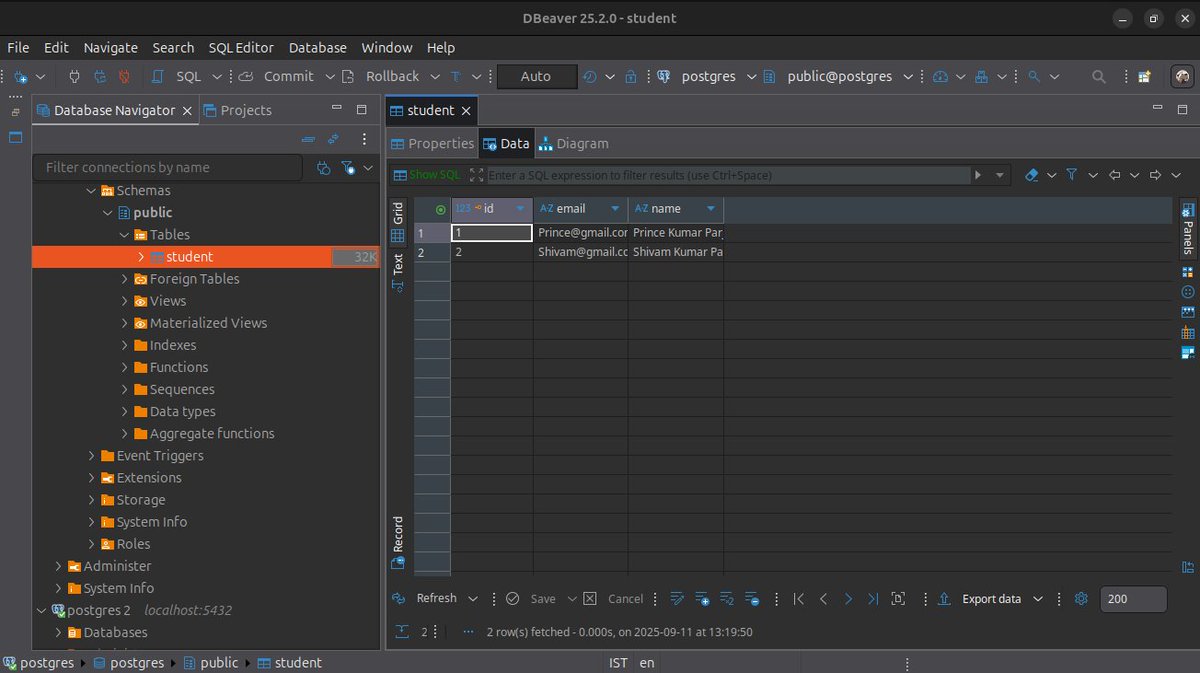Close the Database Navigator tab
Screen dimensions: 1200x673
186,111
